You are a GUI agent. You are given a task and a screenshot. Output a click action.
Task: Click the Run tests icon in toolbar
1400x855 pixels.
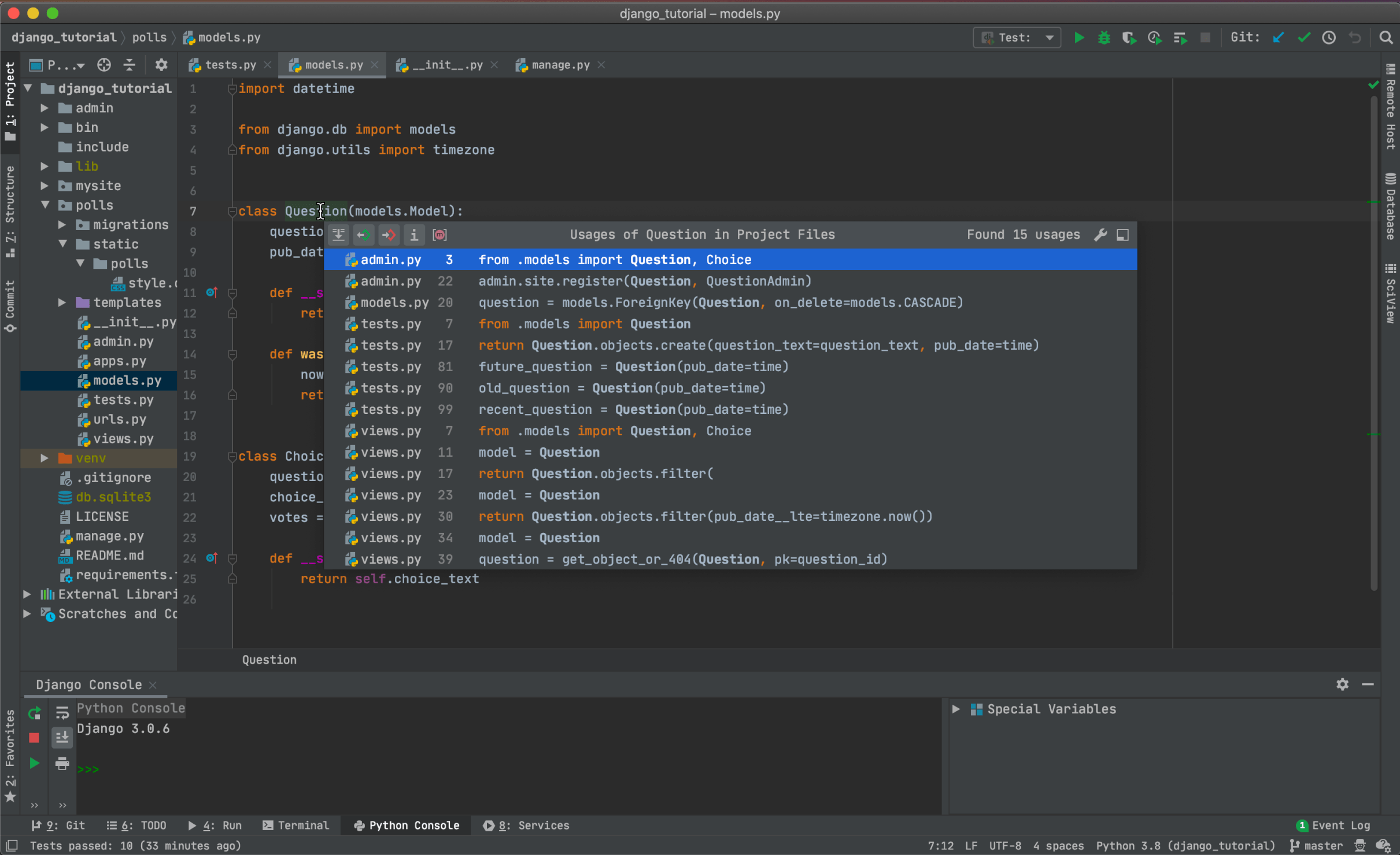1078,38
